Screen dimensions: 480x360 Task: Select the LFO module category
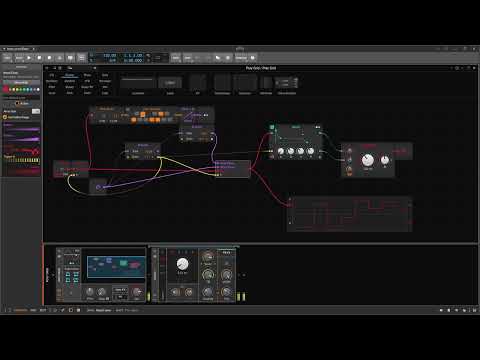(x=87, y=81)
